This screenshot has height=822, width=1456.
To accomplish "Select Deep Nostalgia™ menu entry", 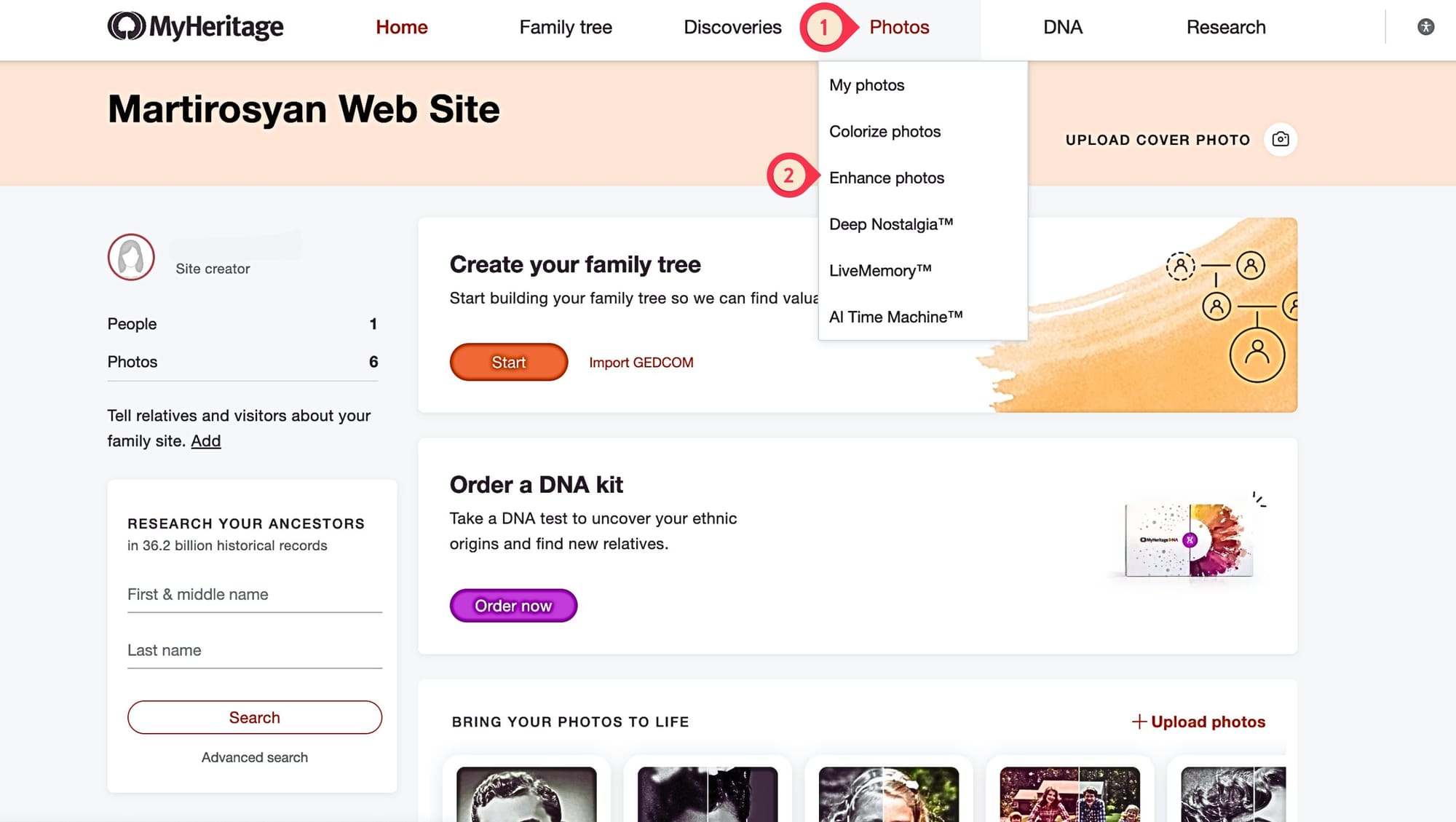I will (890, 224).
